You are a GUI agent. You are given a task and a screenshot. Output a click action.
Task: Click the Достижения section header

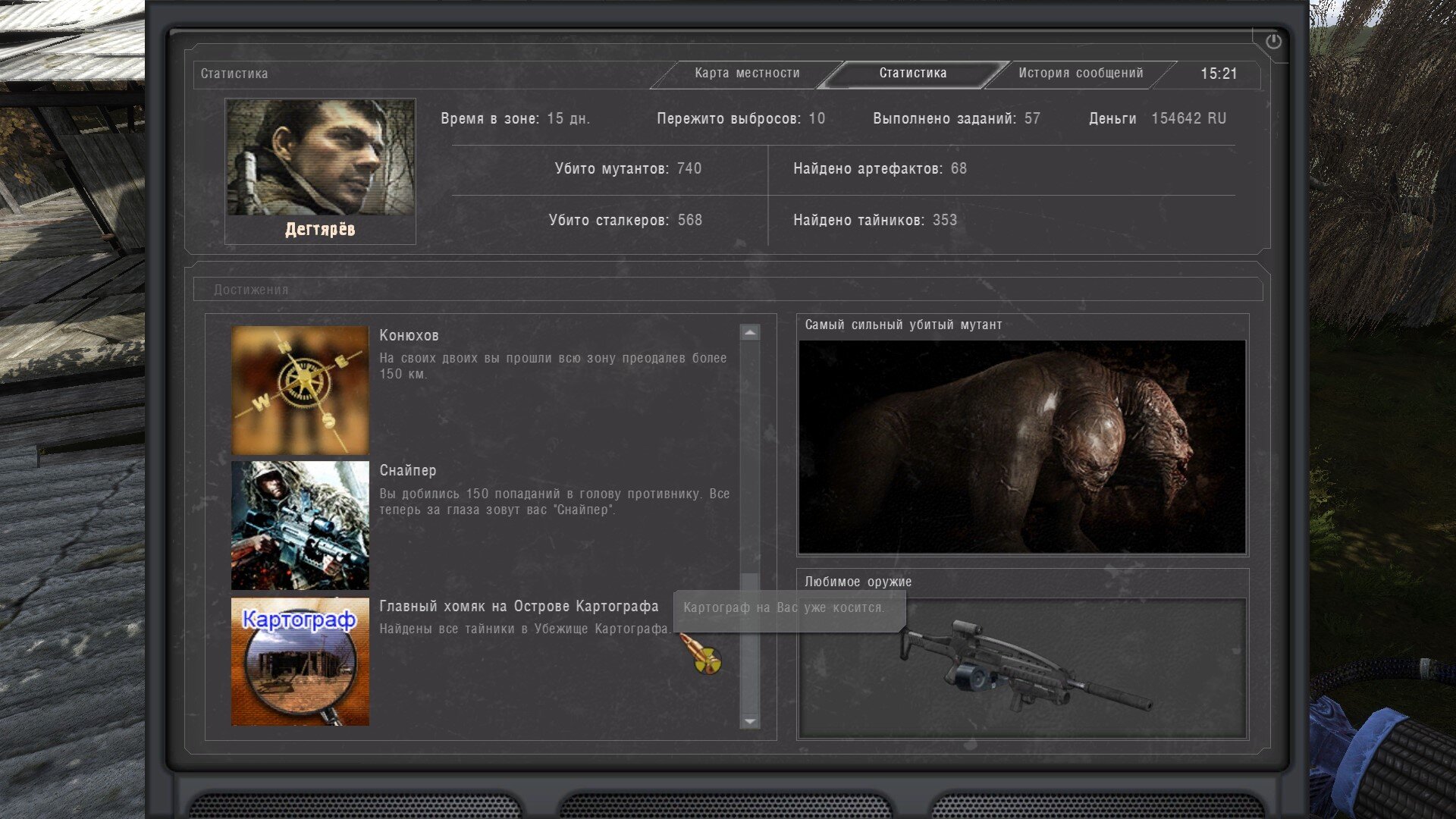click(x=251, y=290)
